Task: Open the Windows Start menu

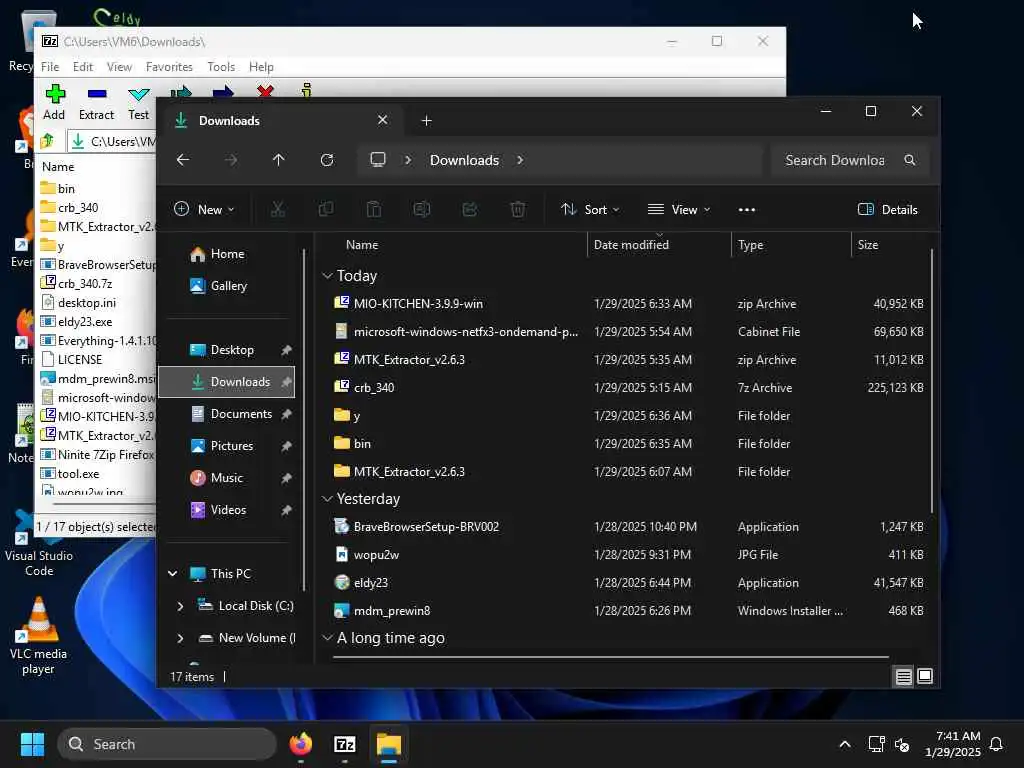Action: (32, 744)
